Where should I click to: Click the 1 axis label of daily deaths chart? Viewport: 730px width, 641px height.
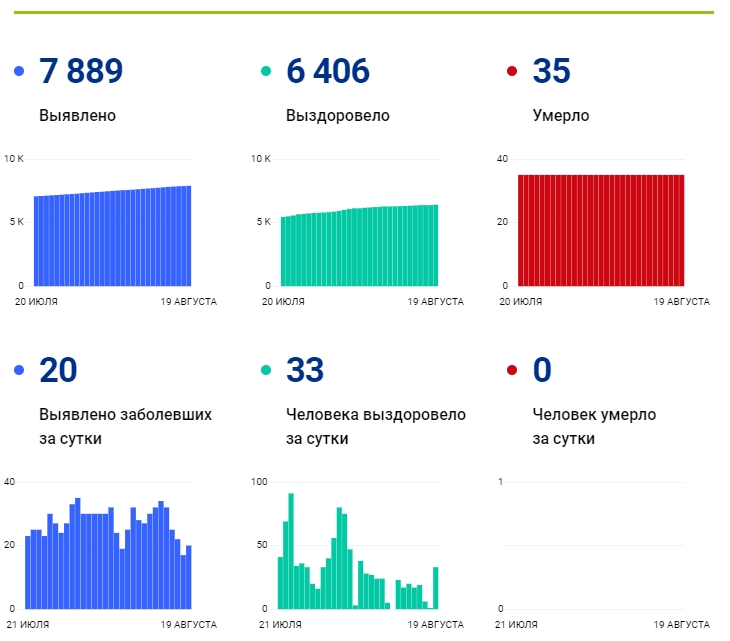tap(500, 482)
